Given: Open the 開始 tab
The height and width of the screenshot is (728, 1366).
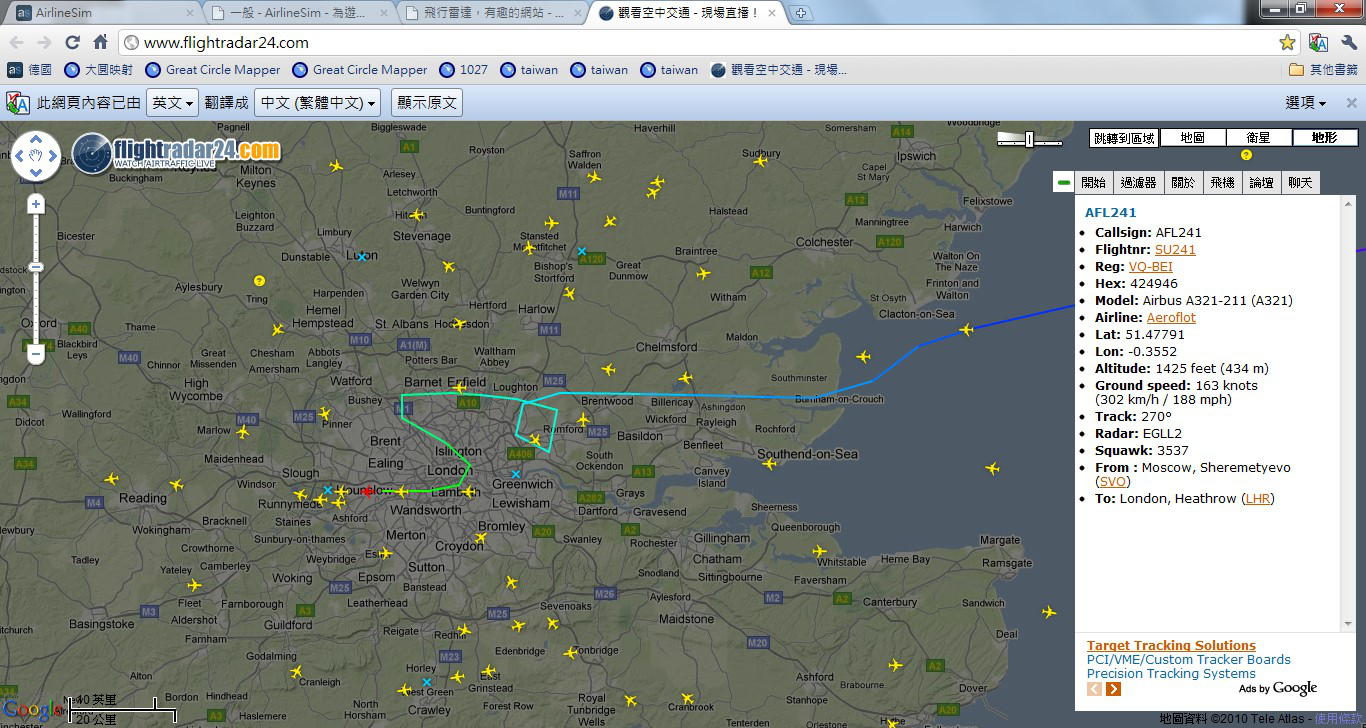Looking at the screenshot, I should tap(1094, 182).
